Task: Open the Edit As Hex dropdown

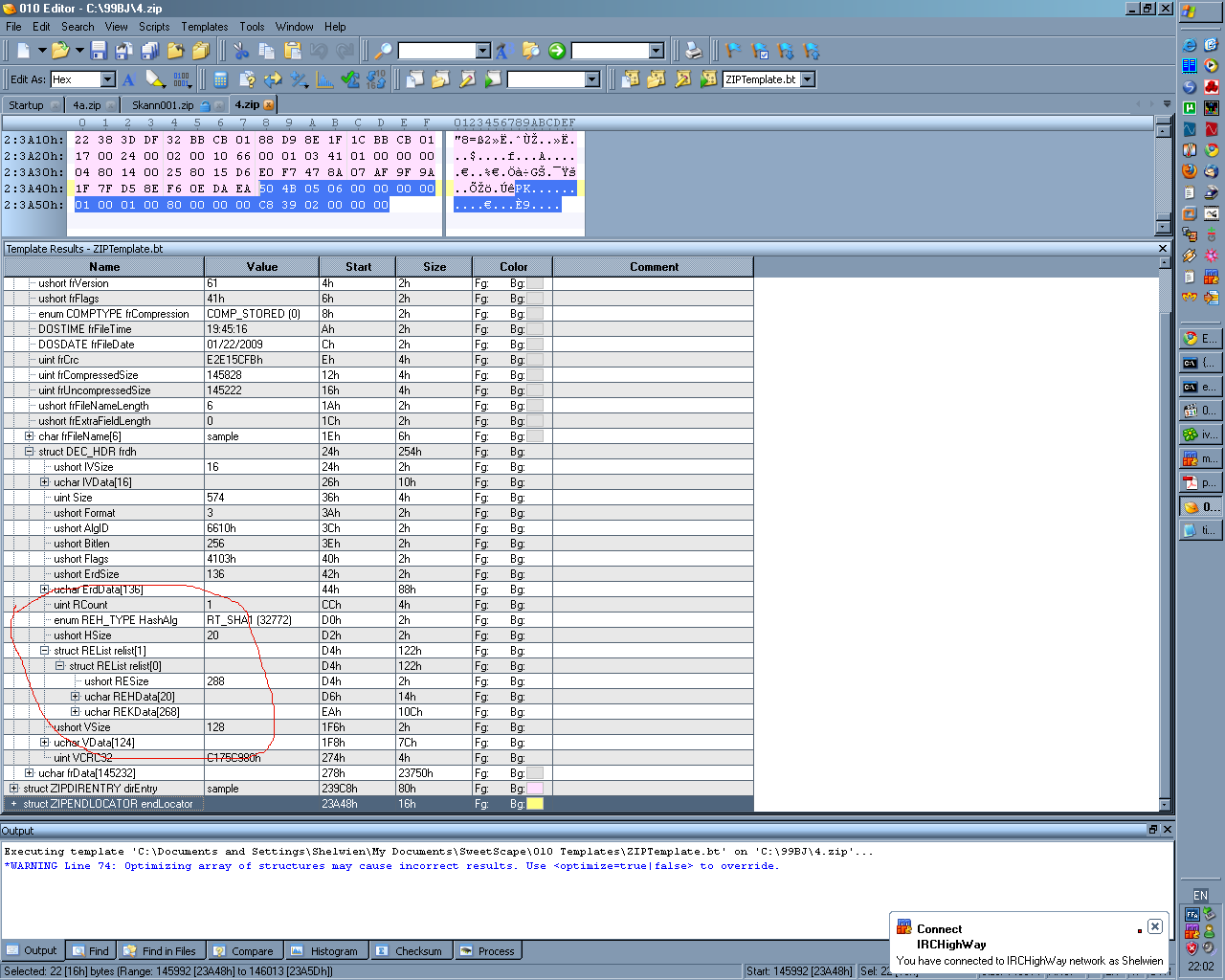Action: click(107, 79)
